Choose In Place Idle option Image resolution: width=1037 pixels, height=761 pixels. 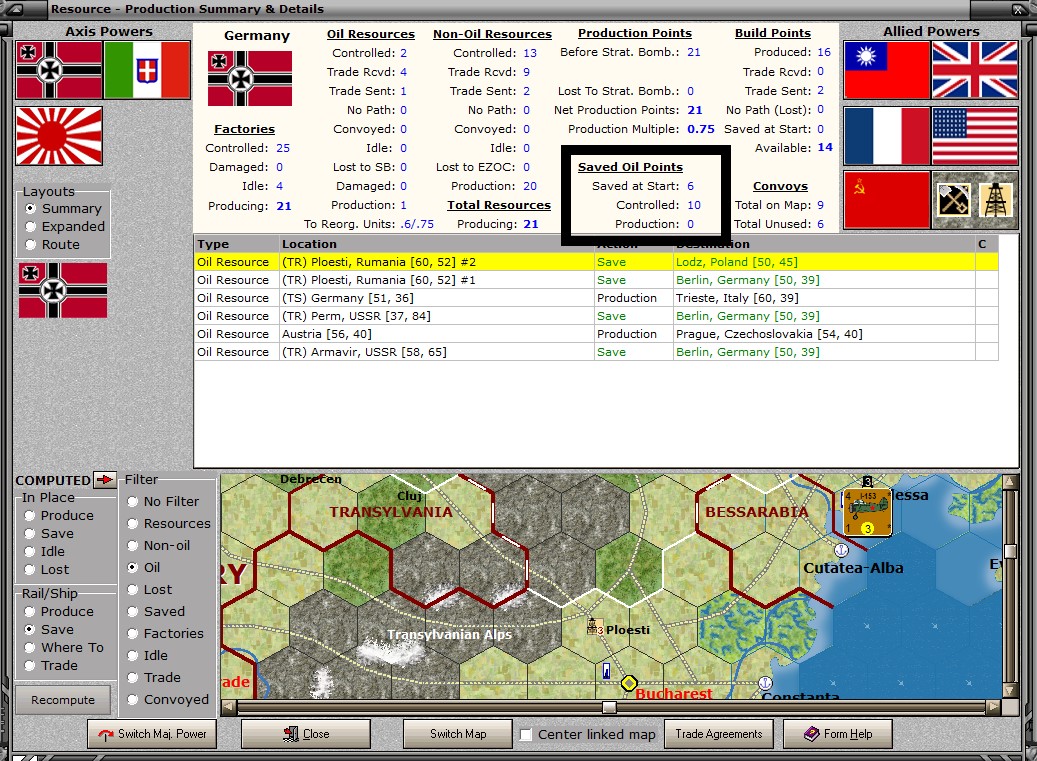(x=30, y=551)
